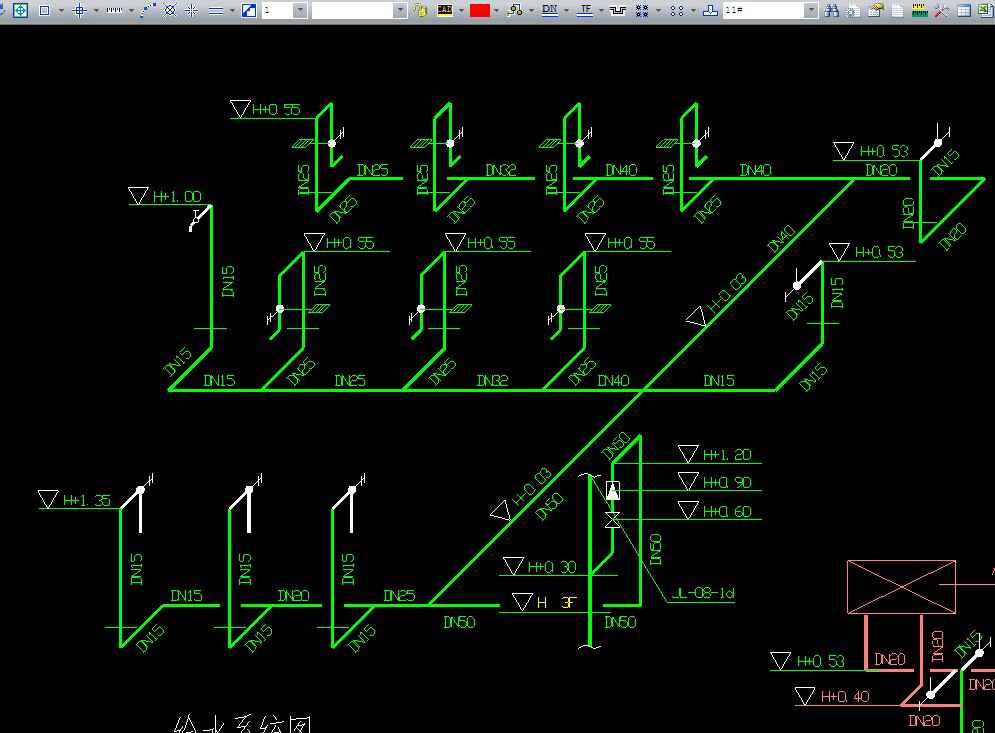Expand arrow beside red color swatch

pyautogui.click(x=496, y=11)
